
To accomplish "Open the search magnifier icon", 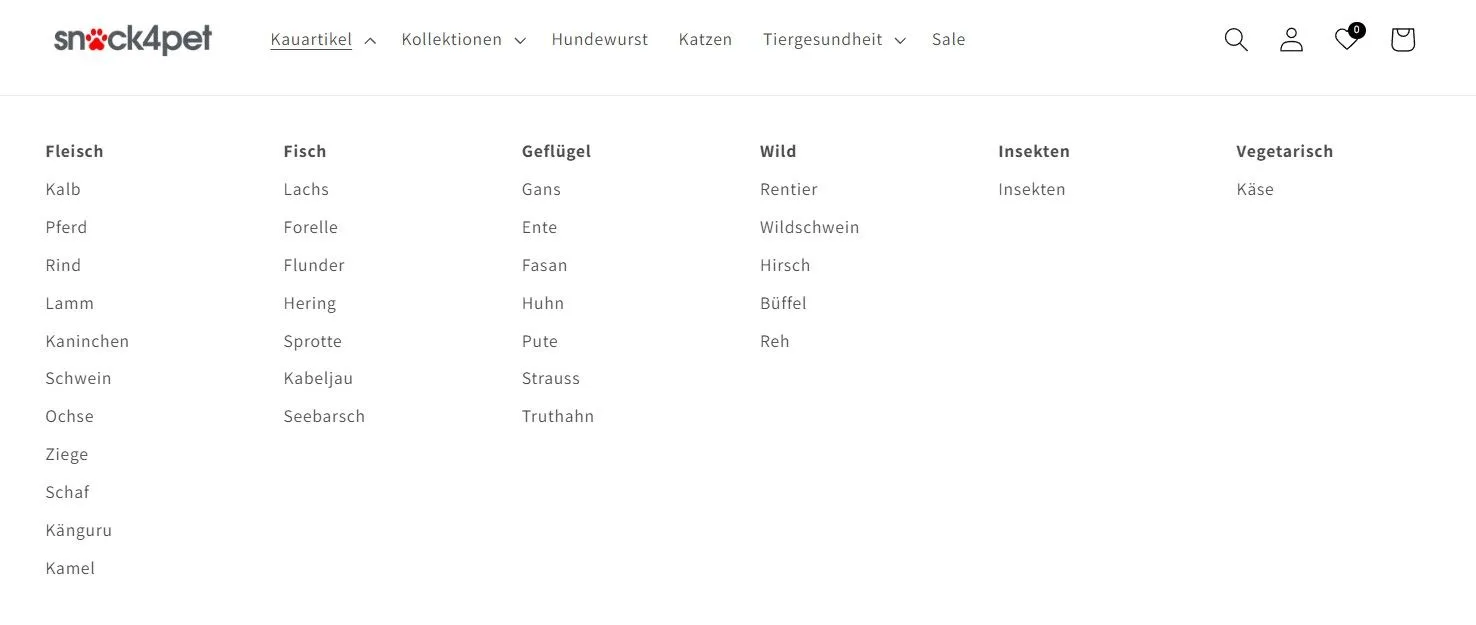I will pos(1236,40).
